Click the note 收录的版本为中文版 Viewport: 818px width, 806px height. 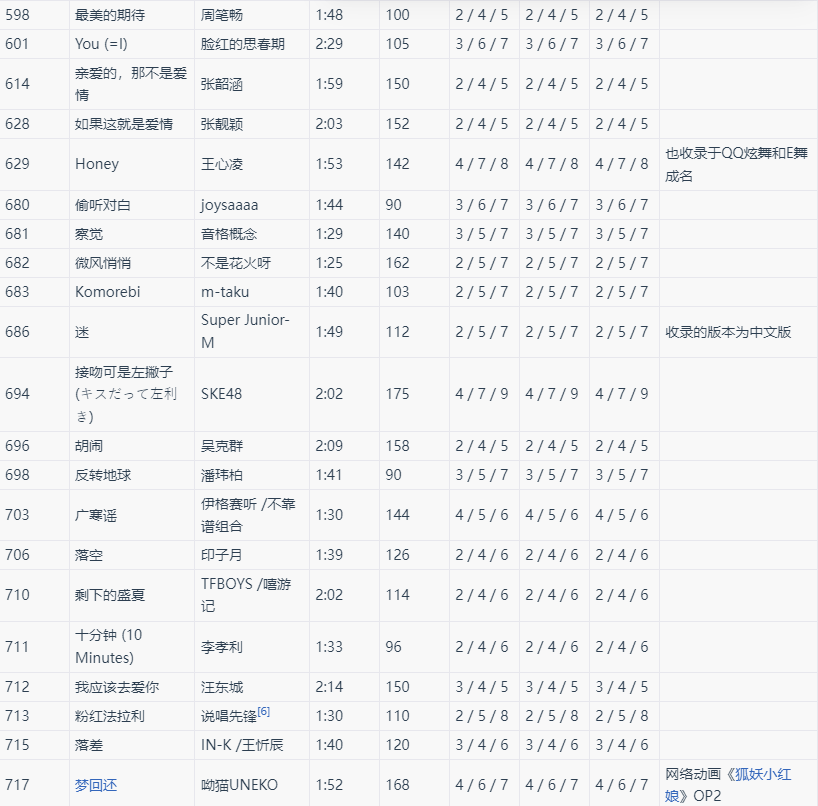728,332
